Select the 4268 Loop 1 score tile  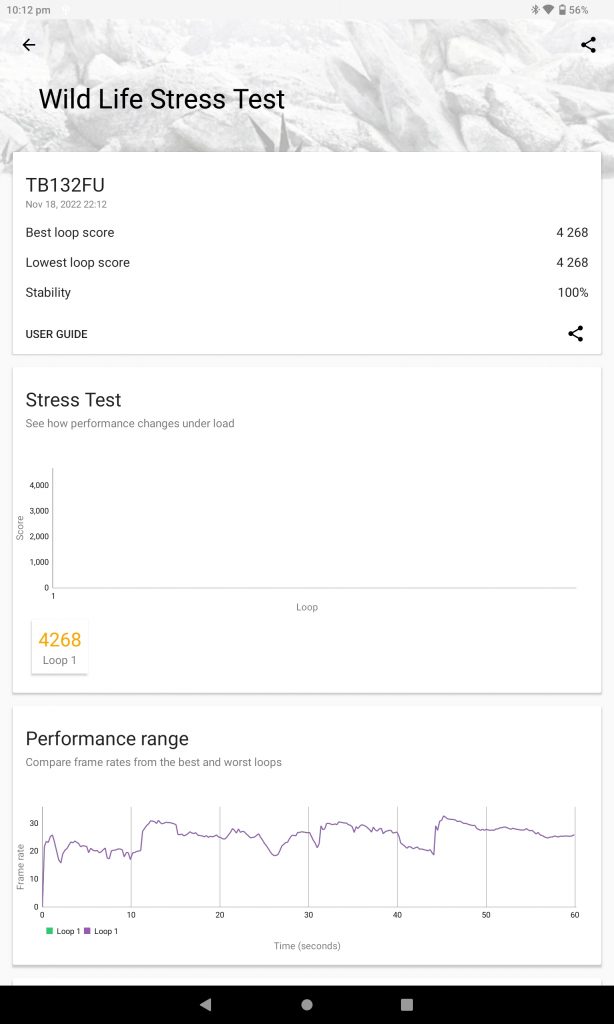[60, 647]
